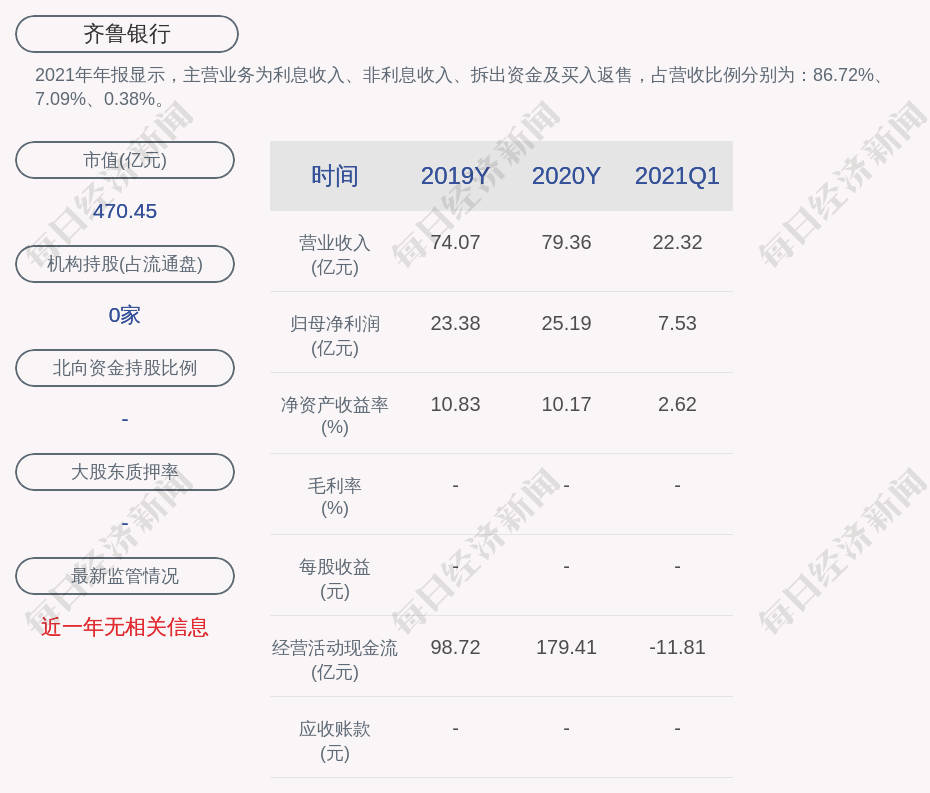Click net profit value 23.38
The height and width of the screenshot is (793, 930).
tap(456, 323)
